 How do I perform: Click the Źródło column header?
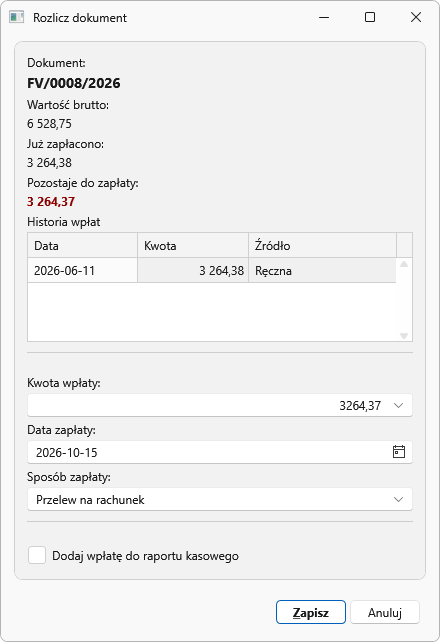click(x=323, y=245)
